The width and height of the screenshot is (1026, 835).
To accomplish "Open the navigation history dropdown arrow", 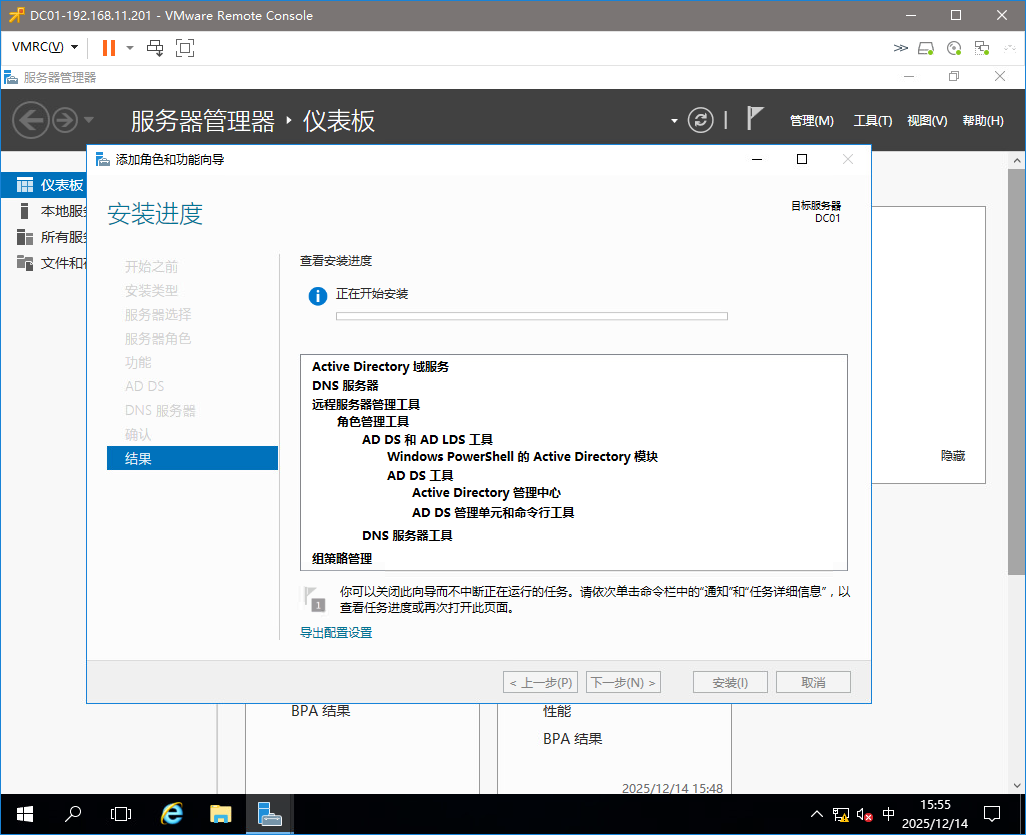I will click(x=89, y=120).
